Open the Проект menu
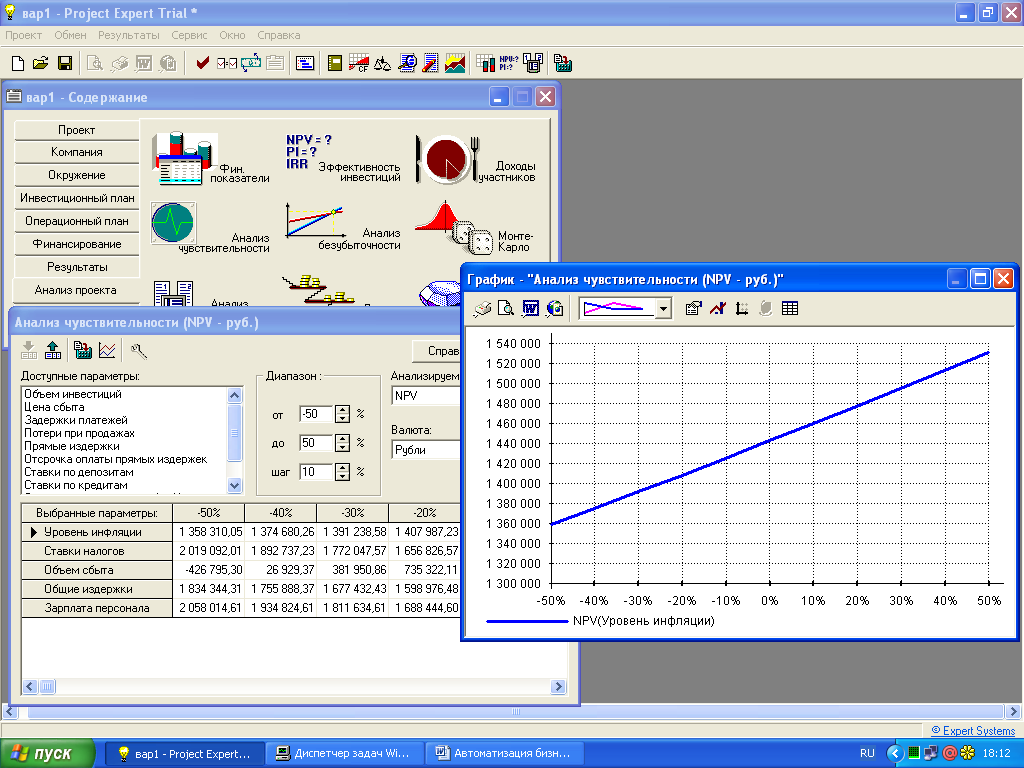1024x768 pixels. (x=24, y=35)
